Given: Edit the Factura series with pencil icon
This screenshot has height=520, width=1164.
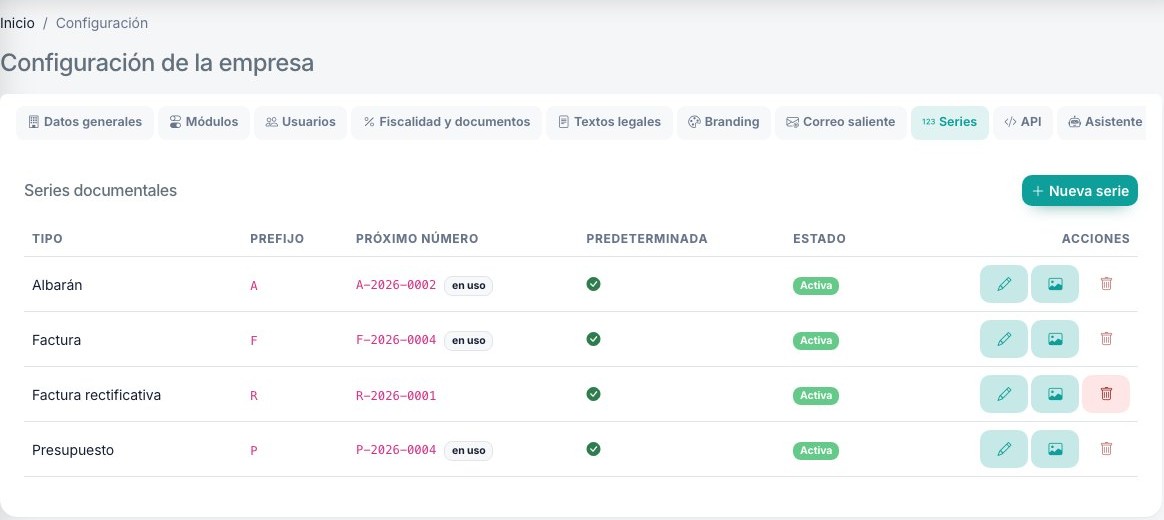Looking at the screenshot, I should (1004, 339).
